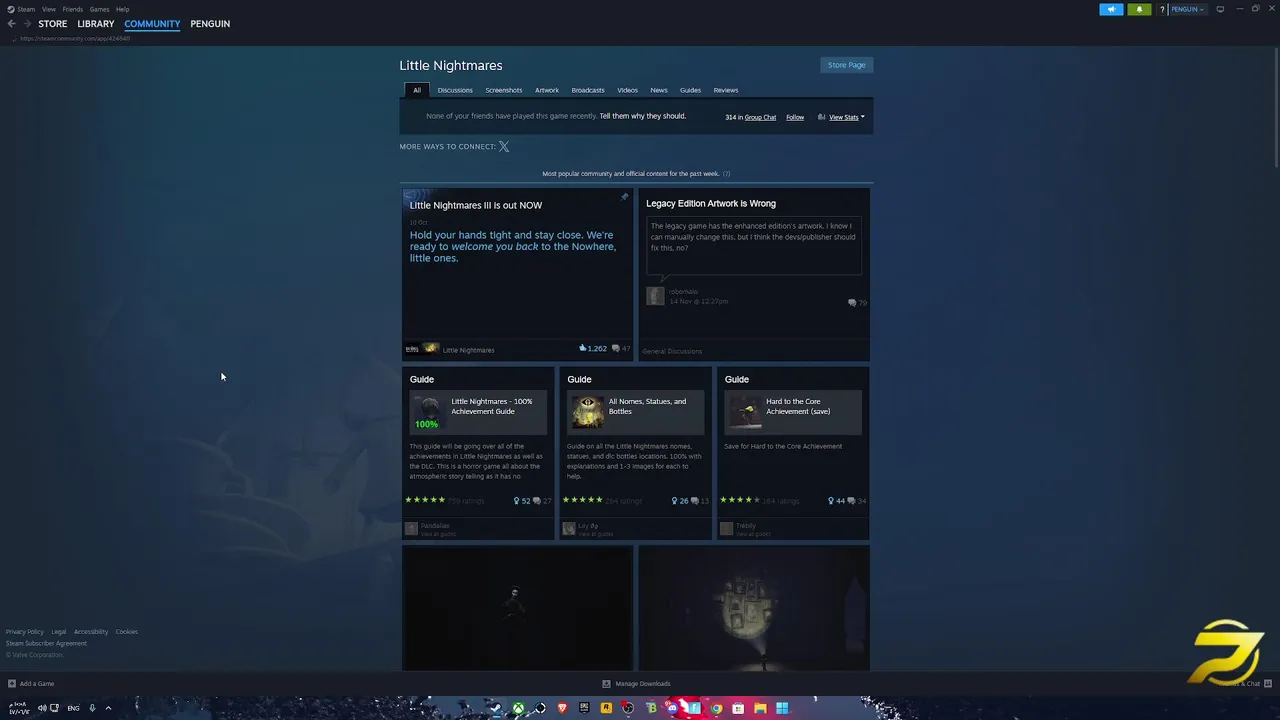Screen dimensions: 1280x720
Task: Open the General Discussions link
Action: point(672,351)
